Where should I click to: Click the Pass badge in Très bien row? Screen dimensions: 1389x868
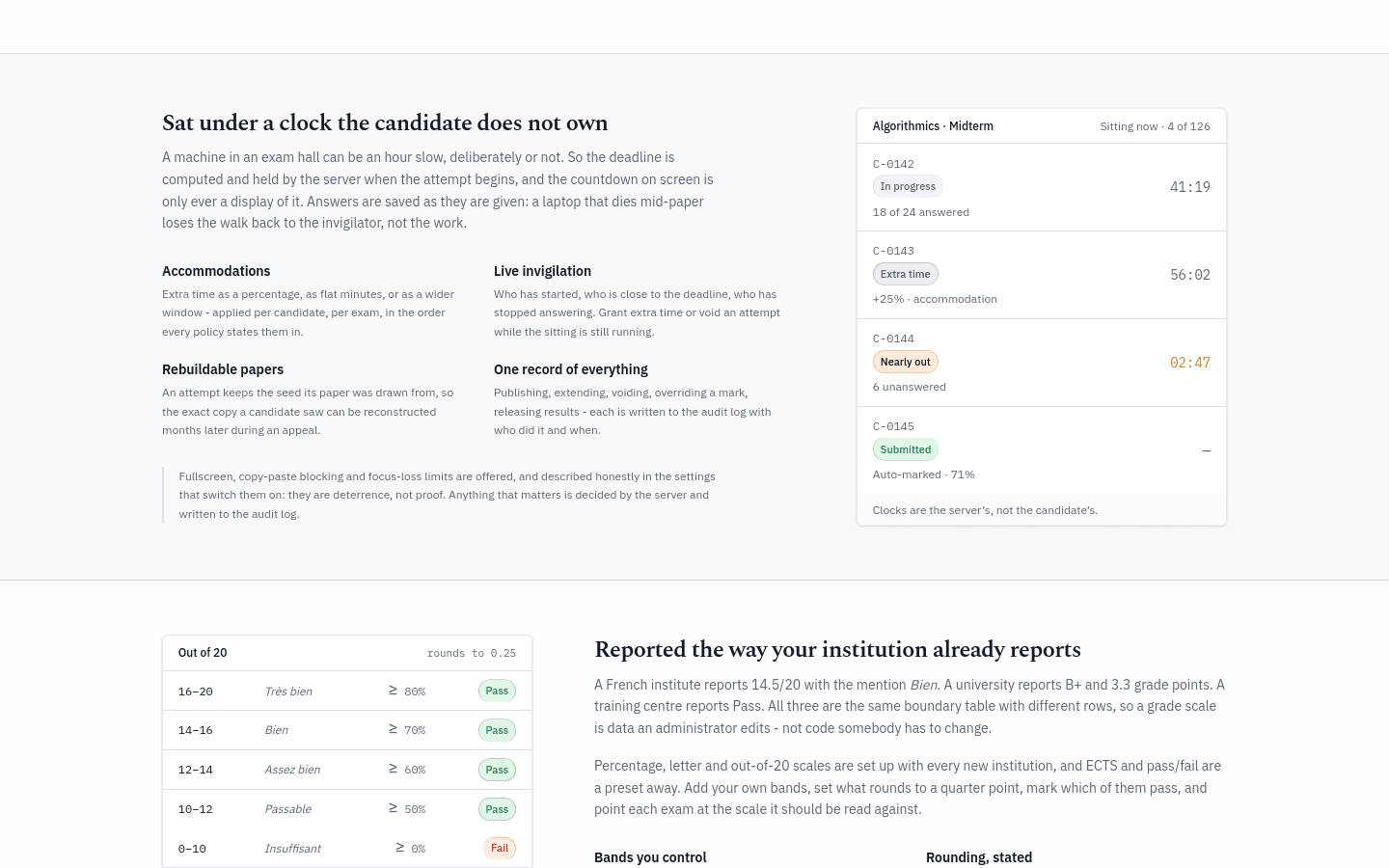[497, 691]
